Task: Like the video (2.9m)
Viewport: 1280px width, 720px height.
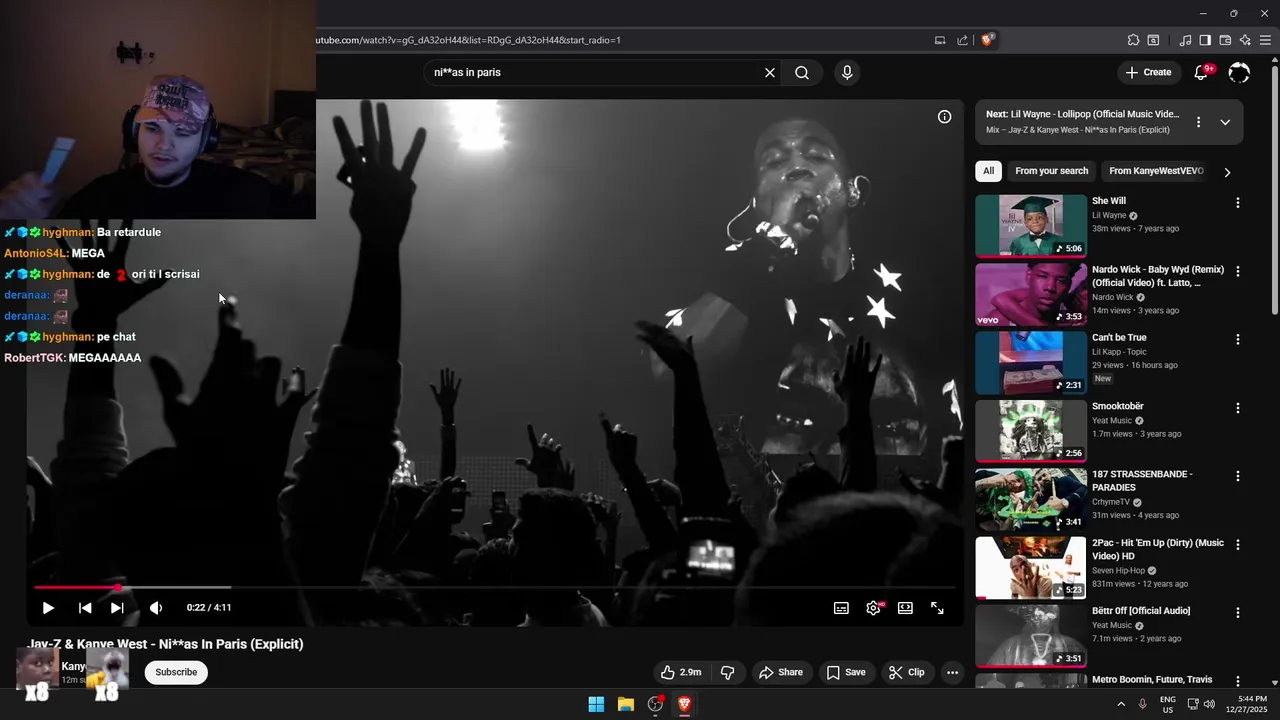Action: (681, 672)
